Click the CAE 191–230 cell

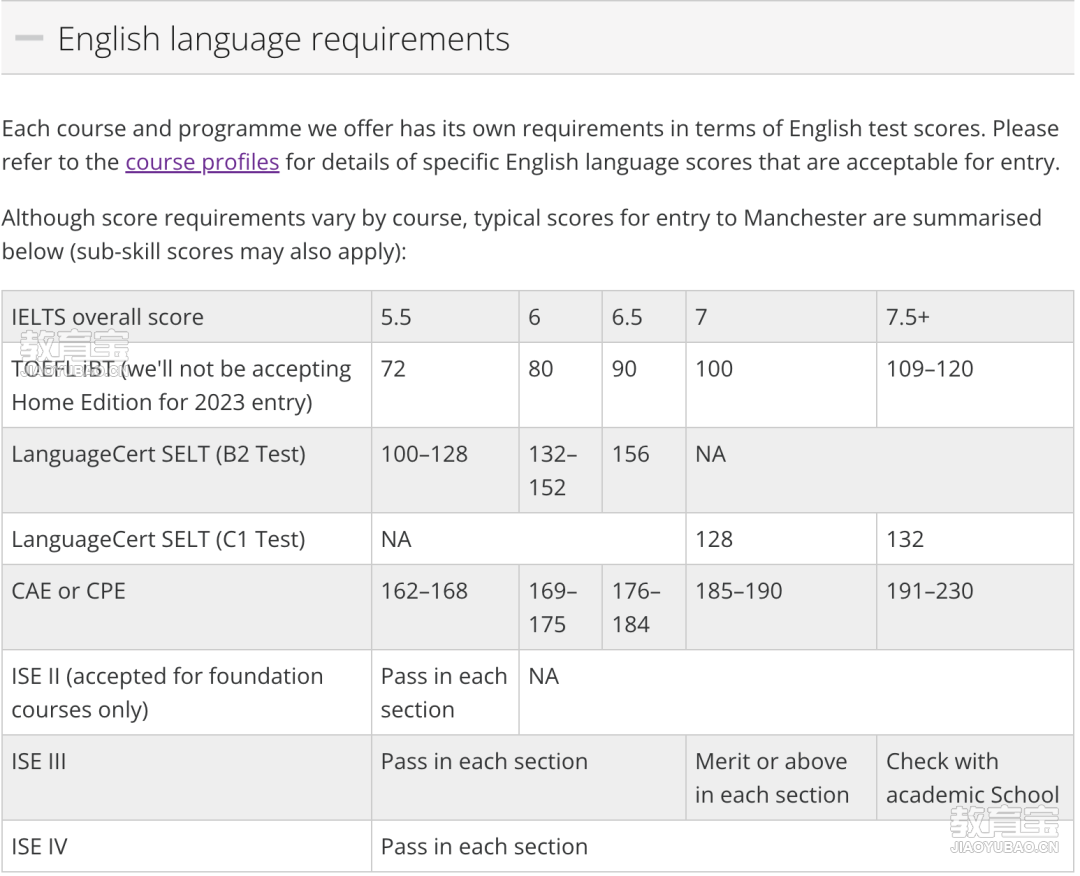click(974, 607)
